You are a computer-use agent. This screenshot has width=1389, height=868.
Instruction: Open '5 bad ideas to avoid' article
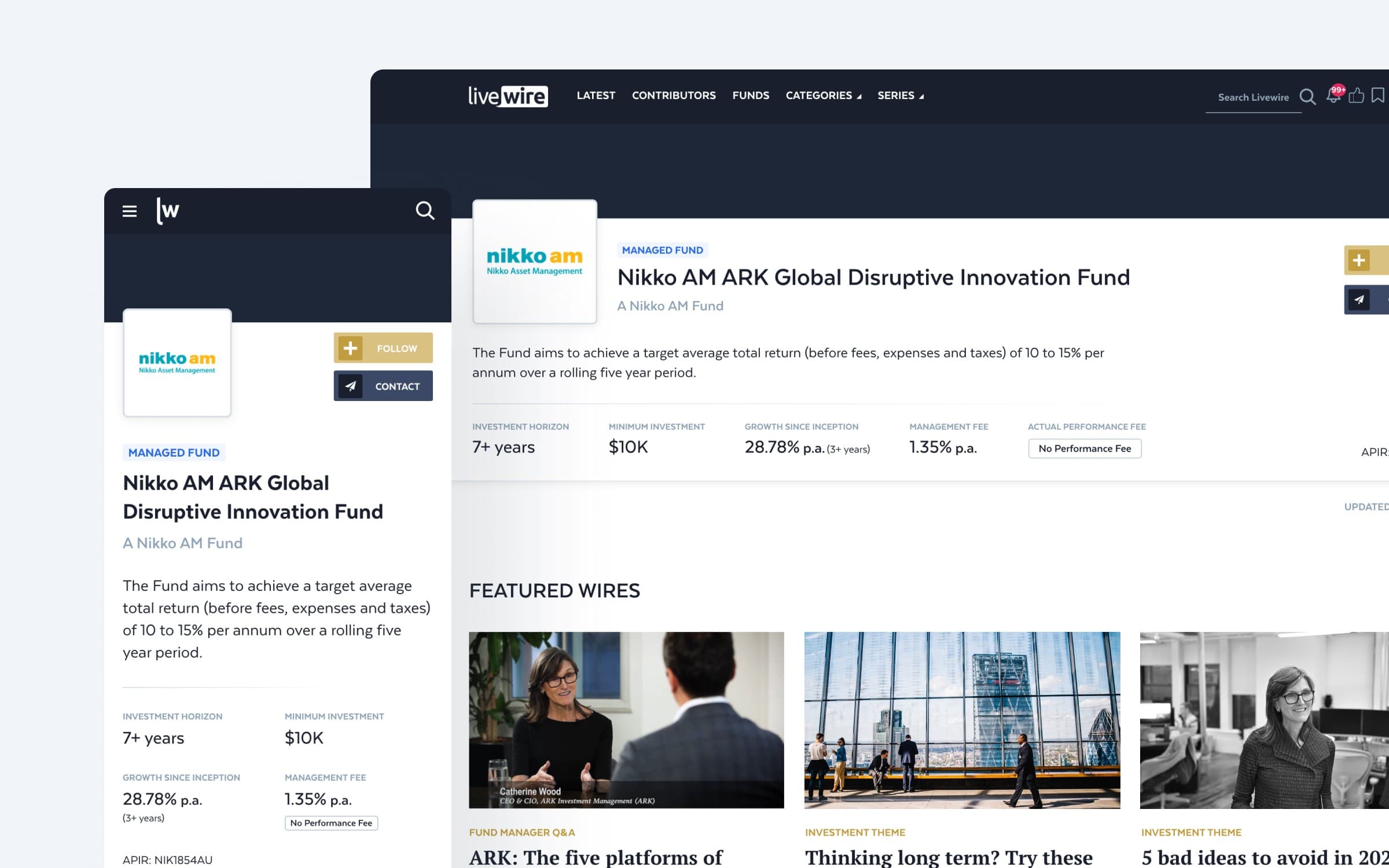coord(1265,858)
